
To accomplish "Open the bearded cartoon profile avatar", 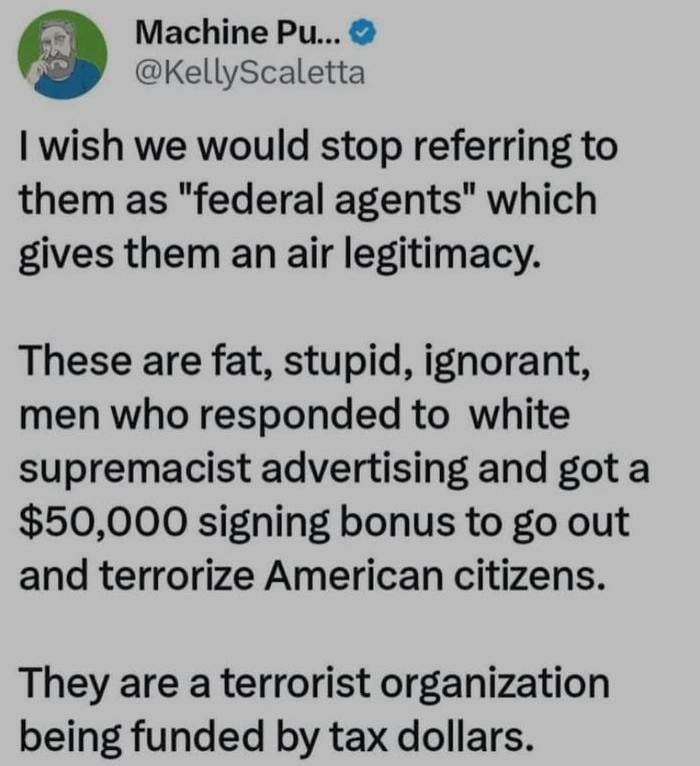I will tap(63, 54).
